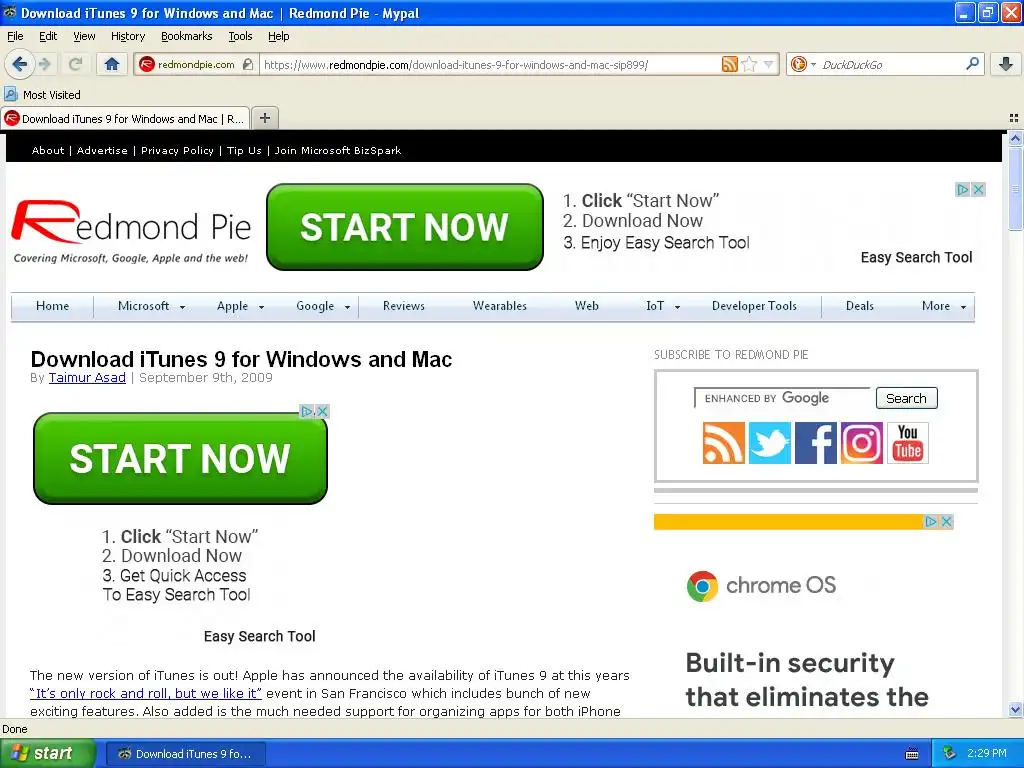The width and height of the screenshot is (1024, 768).
Task: Click the Chrome logo in chrome OS ad
Action: pyautogui.click(x=703, y=586)
